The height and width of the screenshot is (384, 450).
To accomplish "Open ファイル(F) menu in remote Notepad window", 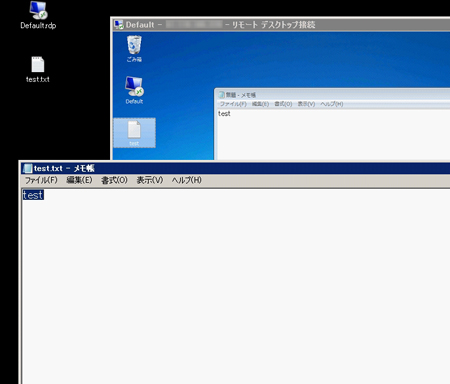I will [x=233, y=104].
